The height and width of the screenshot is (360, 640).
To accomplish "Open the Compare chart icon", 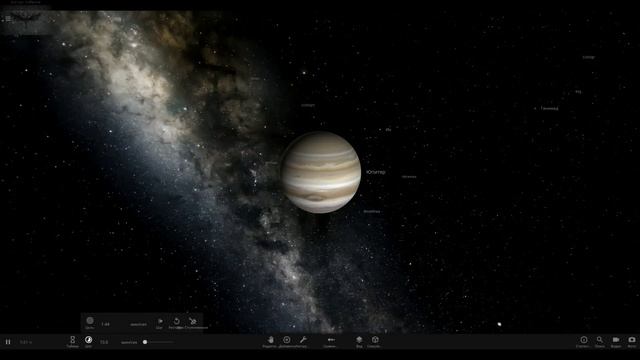I will point(331,340).
